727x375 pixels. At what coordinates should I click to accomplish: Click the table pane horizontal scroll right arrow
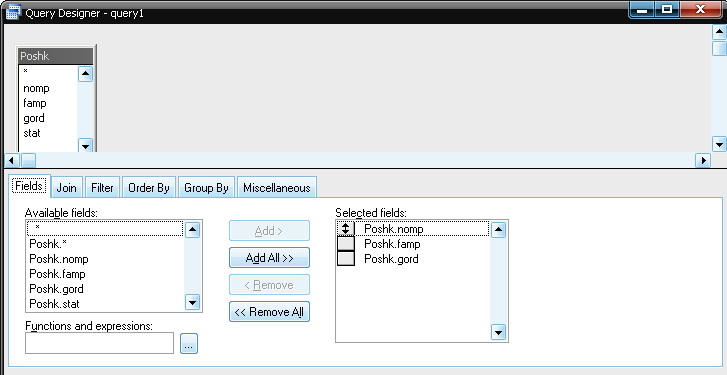click(703, 160)
